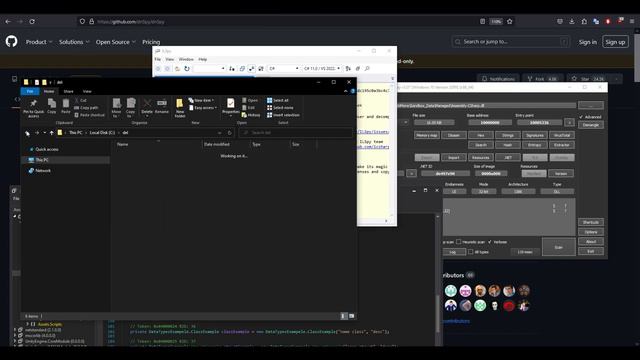
Task: Click the GitHub Search or jump to field
Action: tap(511, 42)
